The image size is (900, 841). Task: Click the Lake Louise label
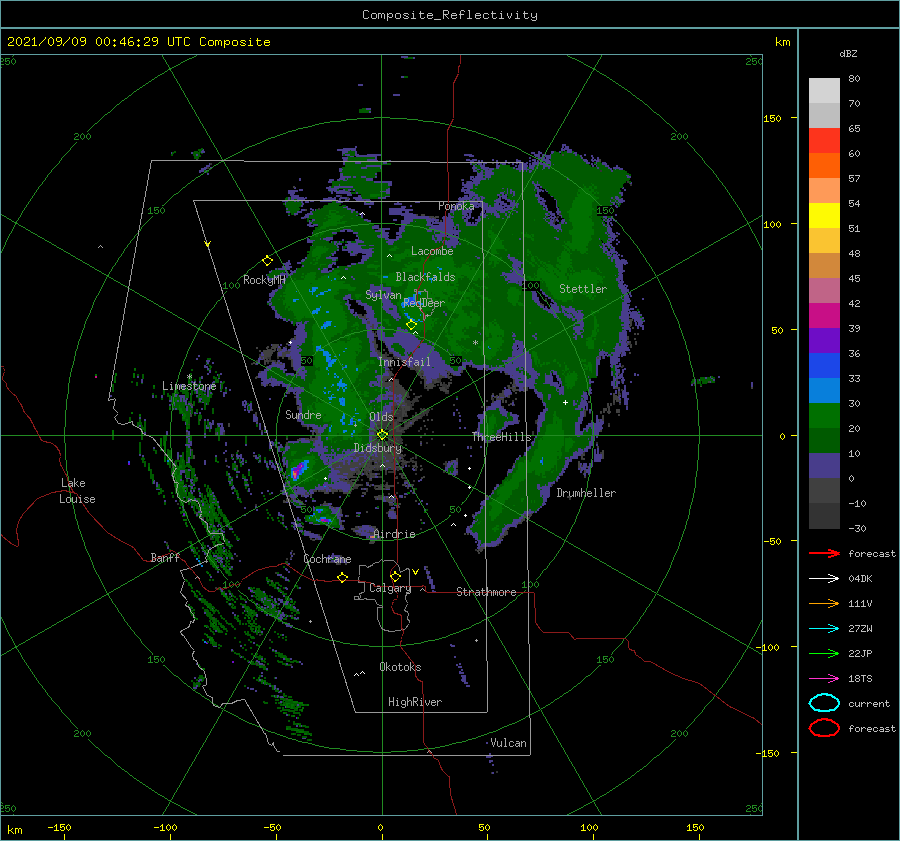point(77,491)
